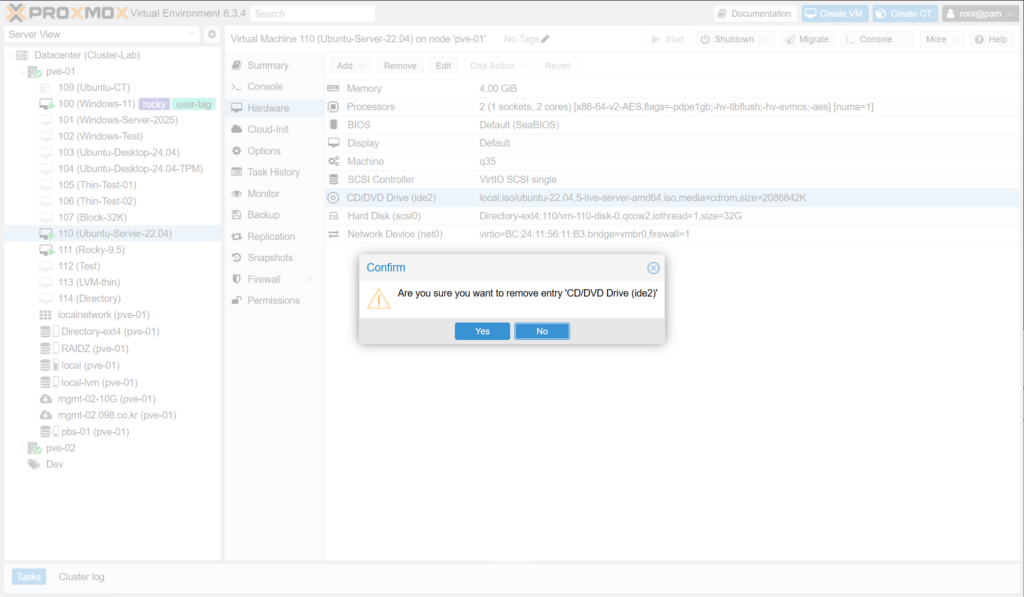Open the Shutdown dropdown arrow
Viewport: 1024px width, 597px height.
[766, 39]
